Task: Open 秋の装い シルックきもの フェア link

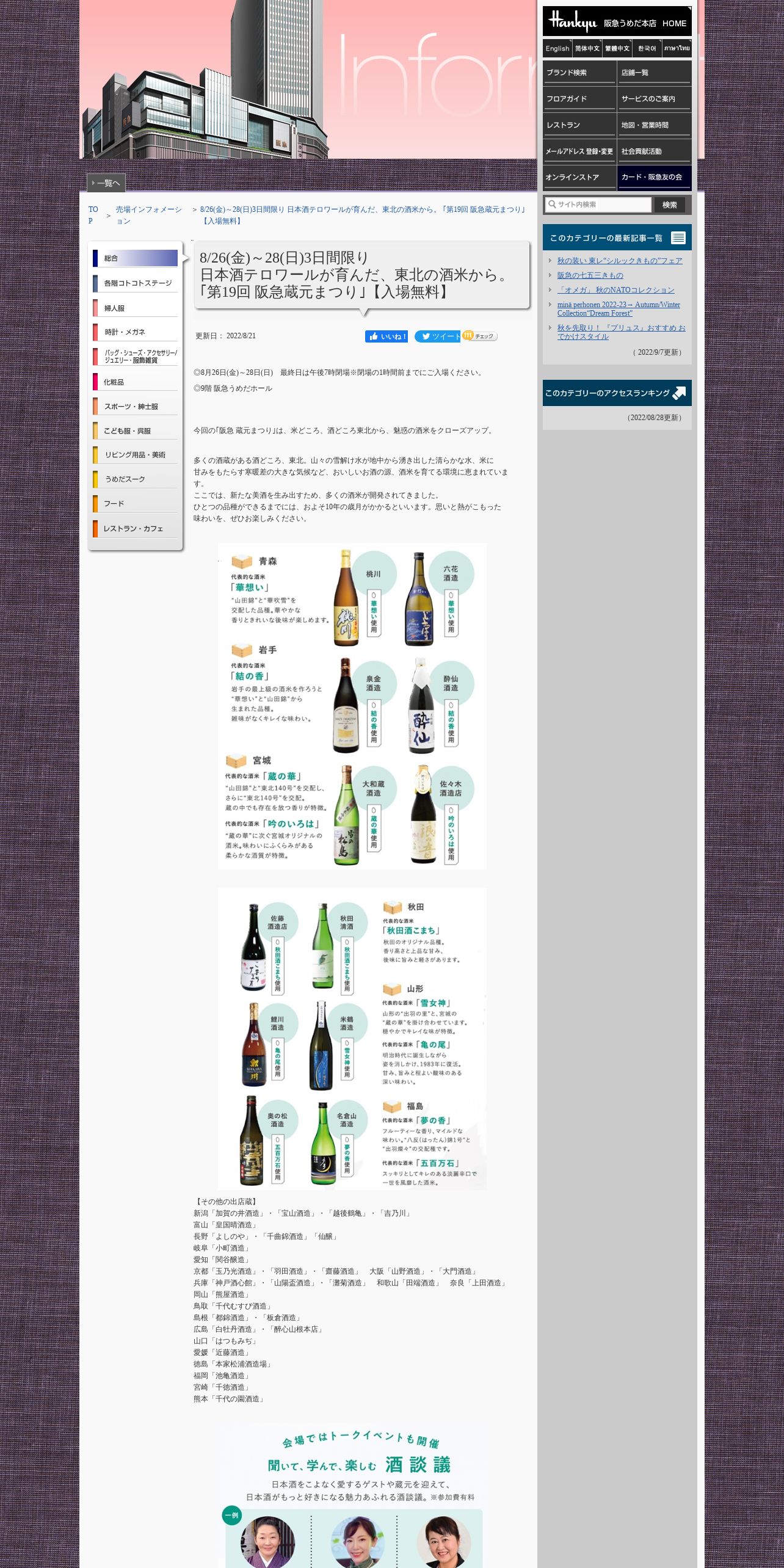Action: tap(620, 261)
